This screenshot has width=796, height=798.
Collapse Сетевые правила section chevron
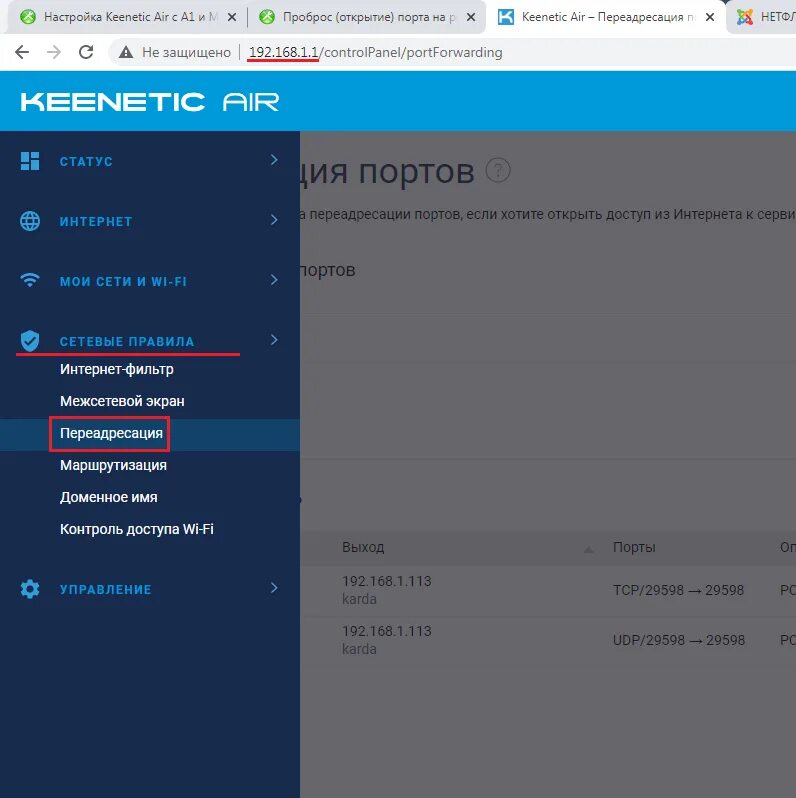274,339
